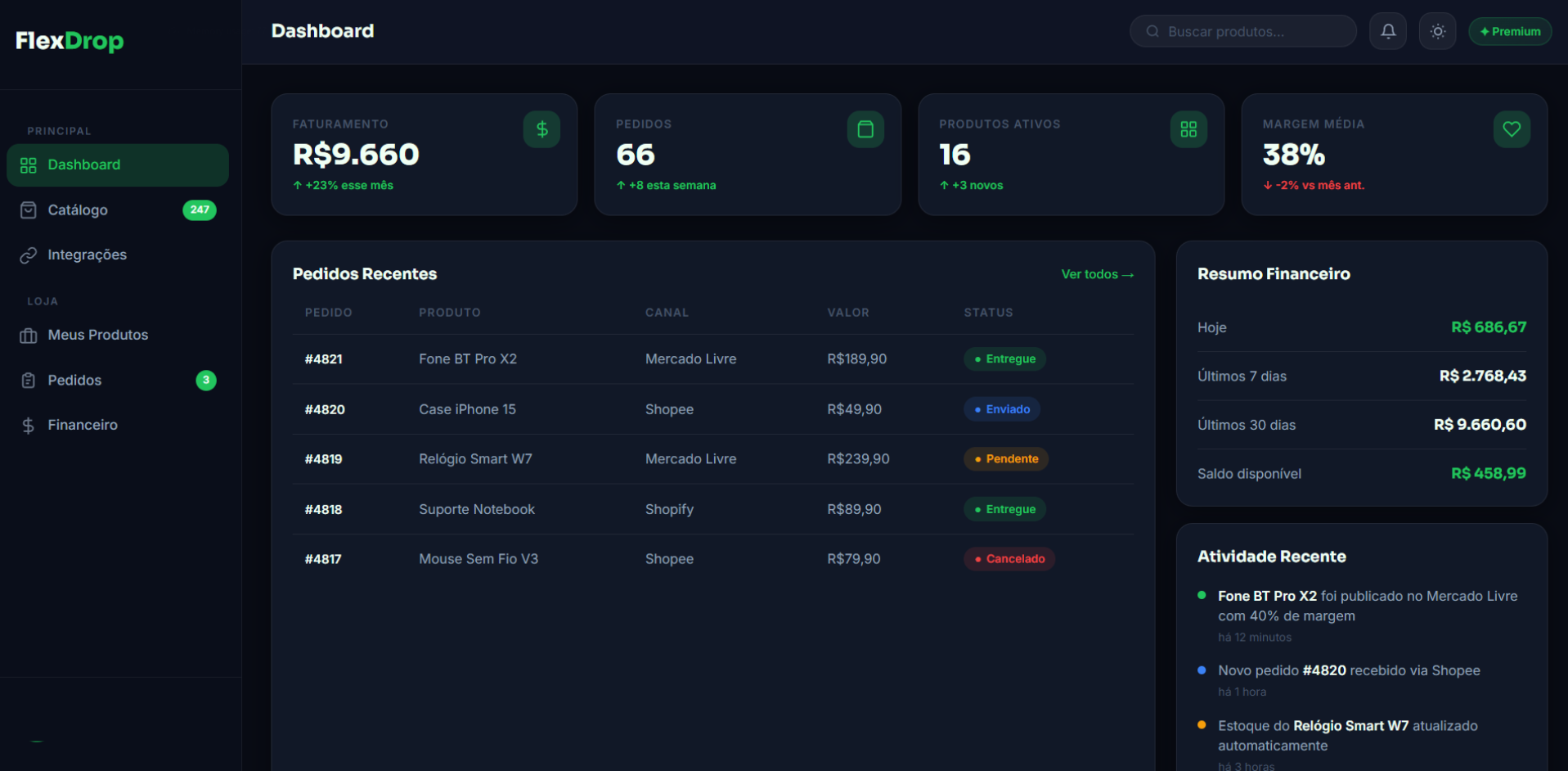Open Meus Produtos section

(98, 335)
